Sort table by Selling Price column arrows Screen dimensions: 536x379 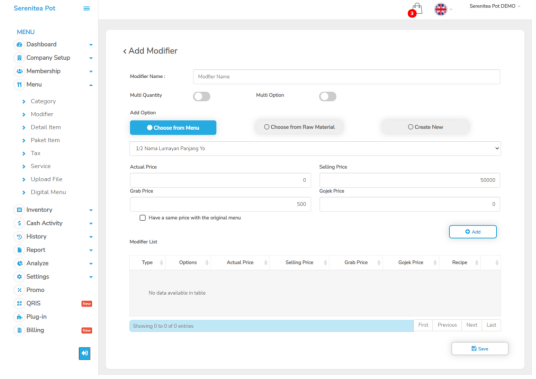coord(325,262)
